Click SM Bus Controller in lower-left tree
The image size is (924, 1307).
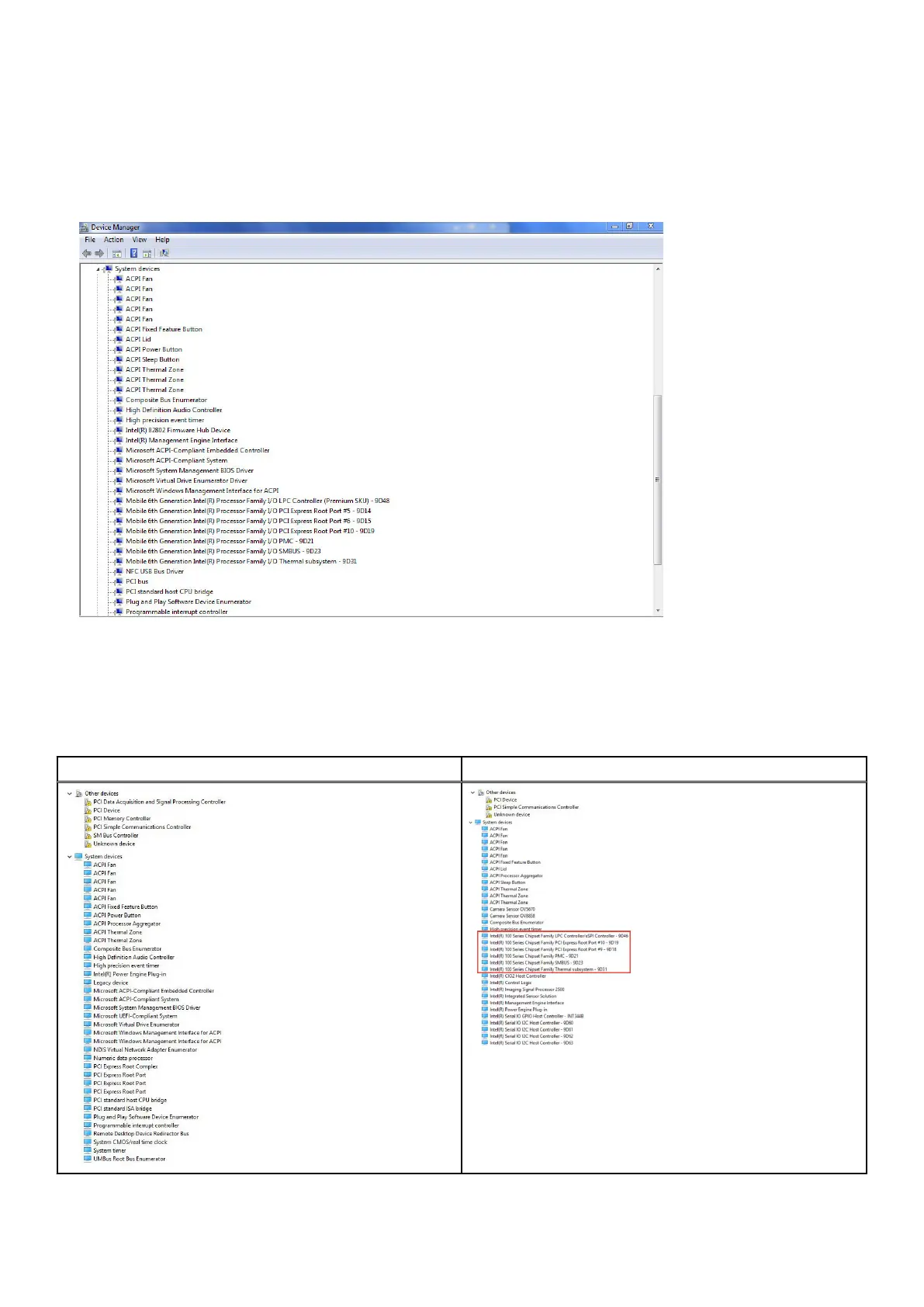[116, 836]
